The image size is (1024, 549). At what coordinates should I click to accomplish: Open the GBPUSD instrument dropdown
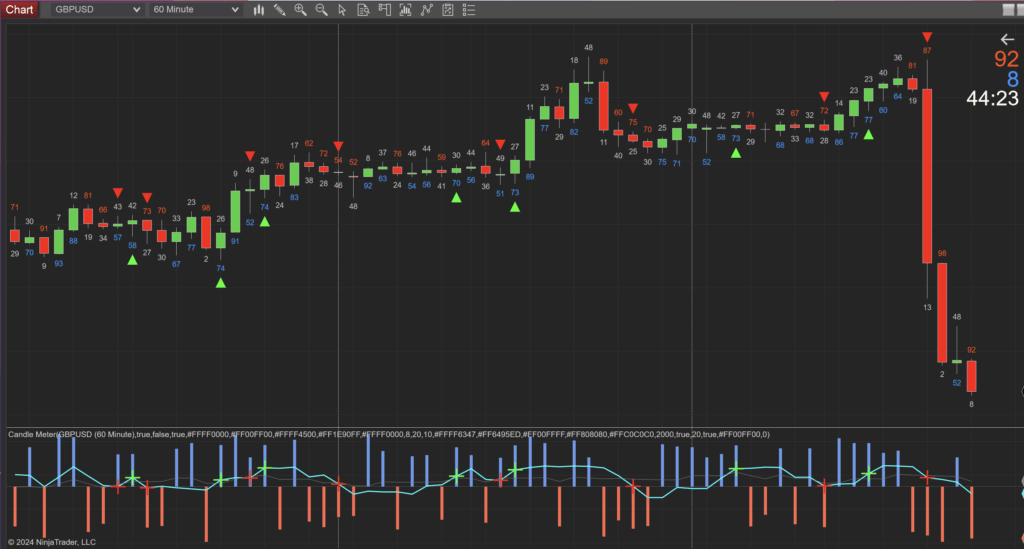pos(96,10)
